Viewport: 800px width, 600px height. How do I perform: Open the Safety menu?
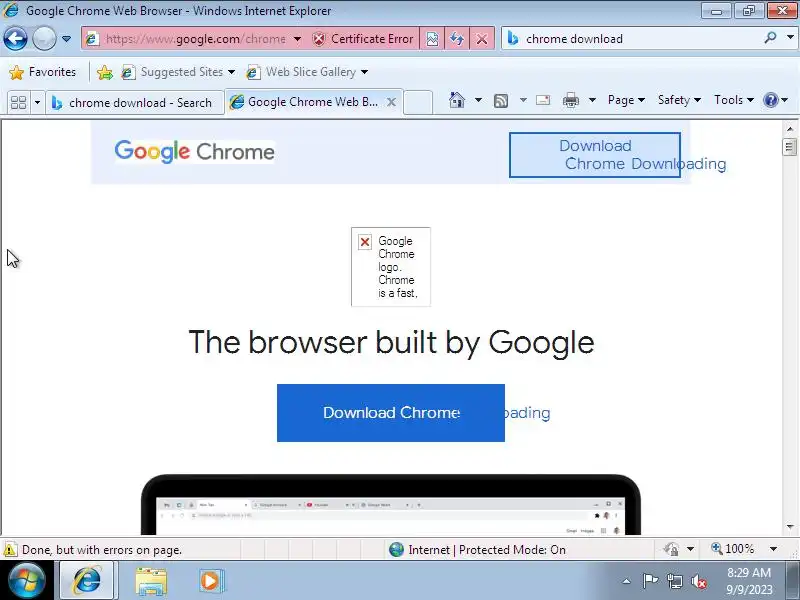[x=679, y=100]
